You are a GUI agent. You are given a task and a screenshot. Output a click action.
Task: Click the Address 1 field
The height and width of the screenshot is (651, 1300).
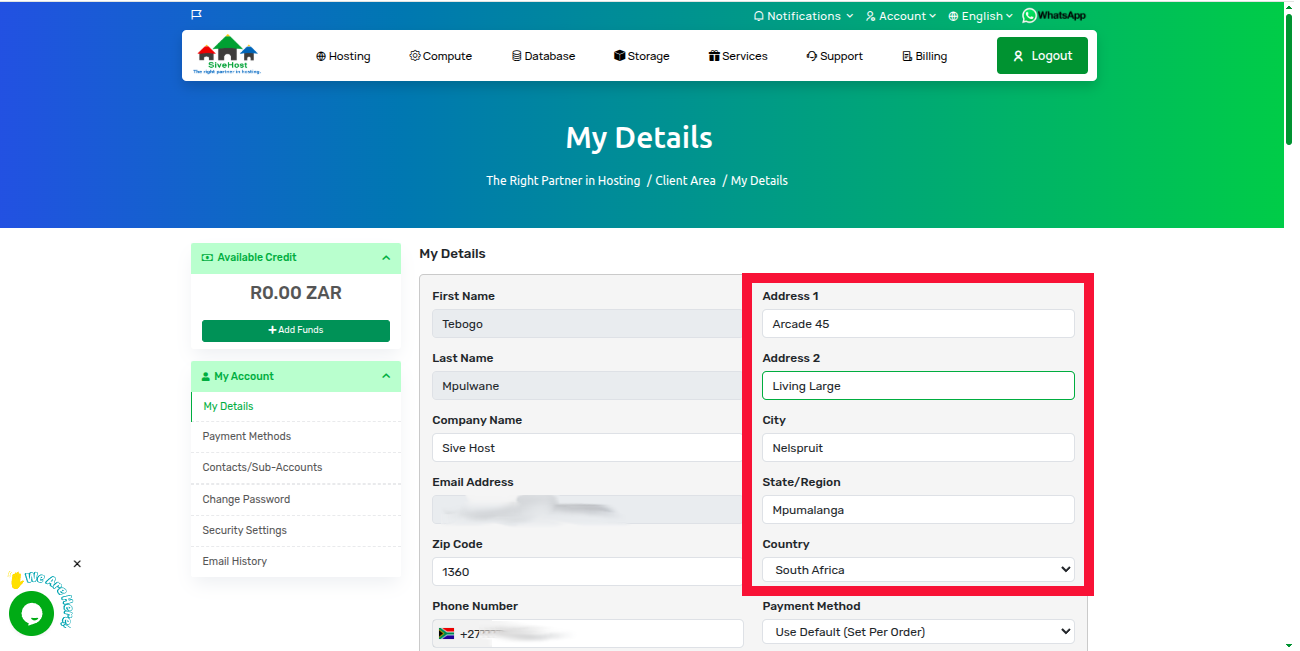(x=918, y=324)
